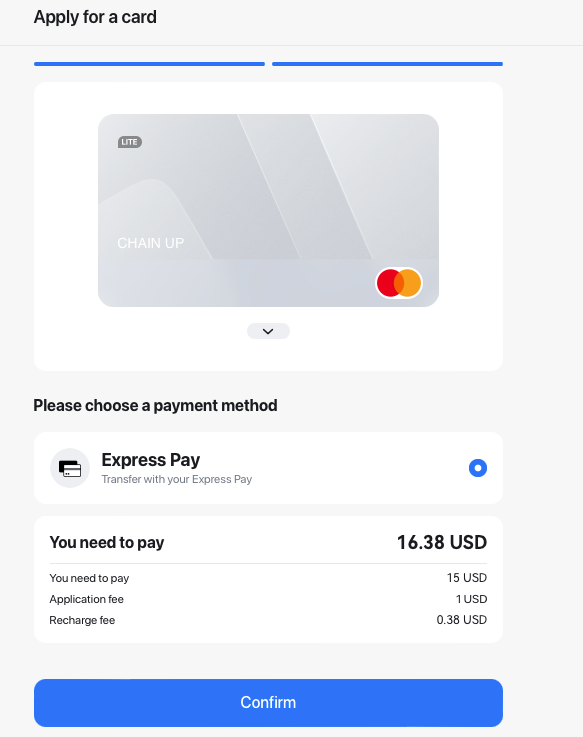Click the first progress step bar
The width and height of the screenshot is (583, 737).
(150, 64)
